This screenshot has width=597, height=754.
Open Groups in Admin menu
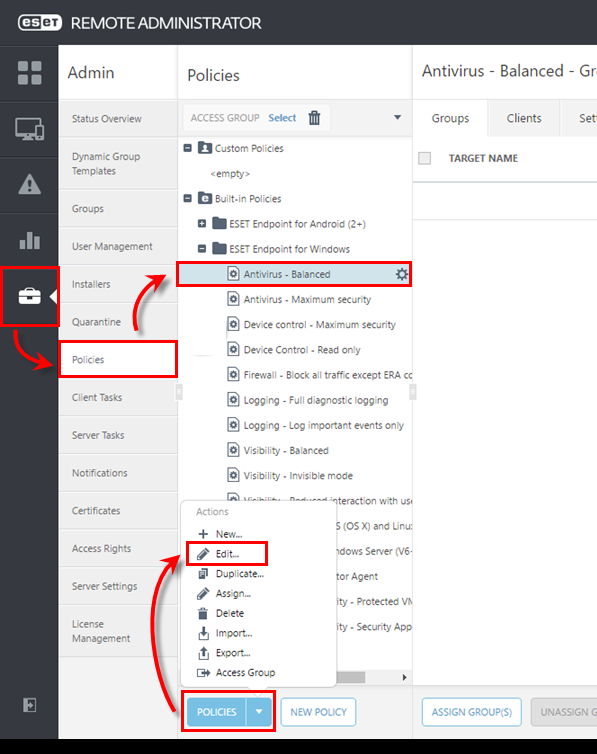click(x=118, y=209)
